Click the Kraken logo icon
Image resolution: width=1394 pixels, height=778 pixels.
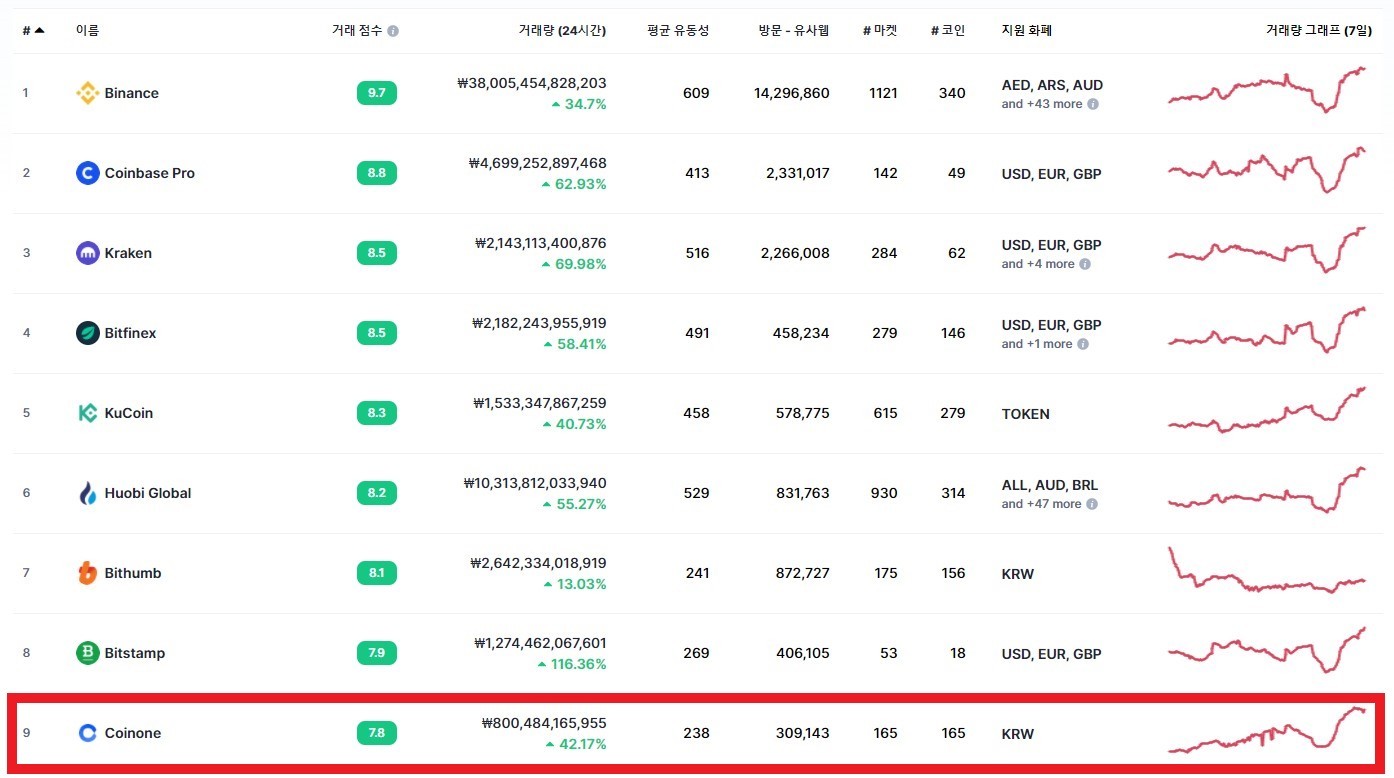[88, 253]
